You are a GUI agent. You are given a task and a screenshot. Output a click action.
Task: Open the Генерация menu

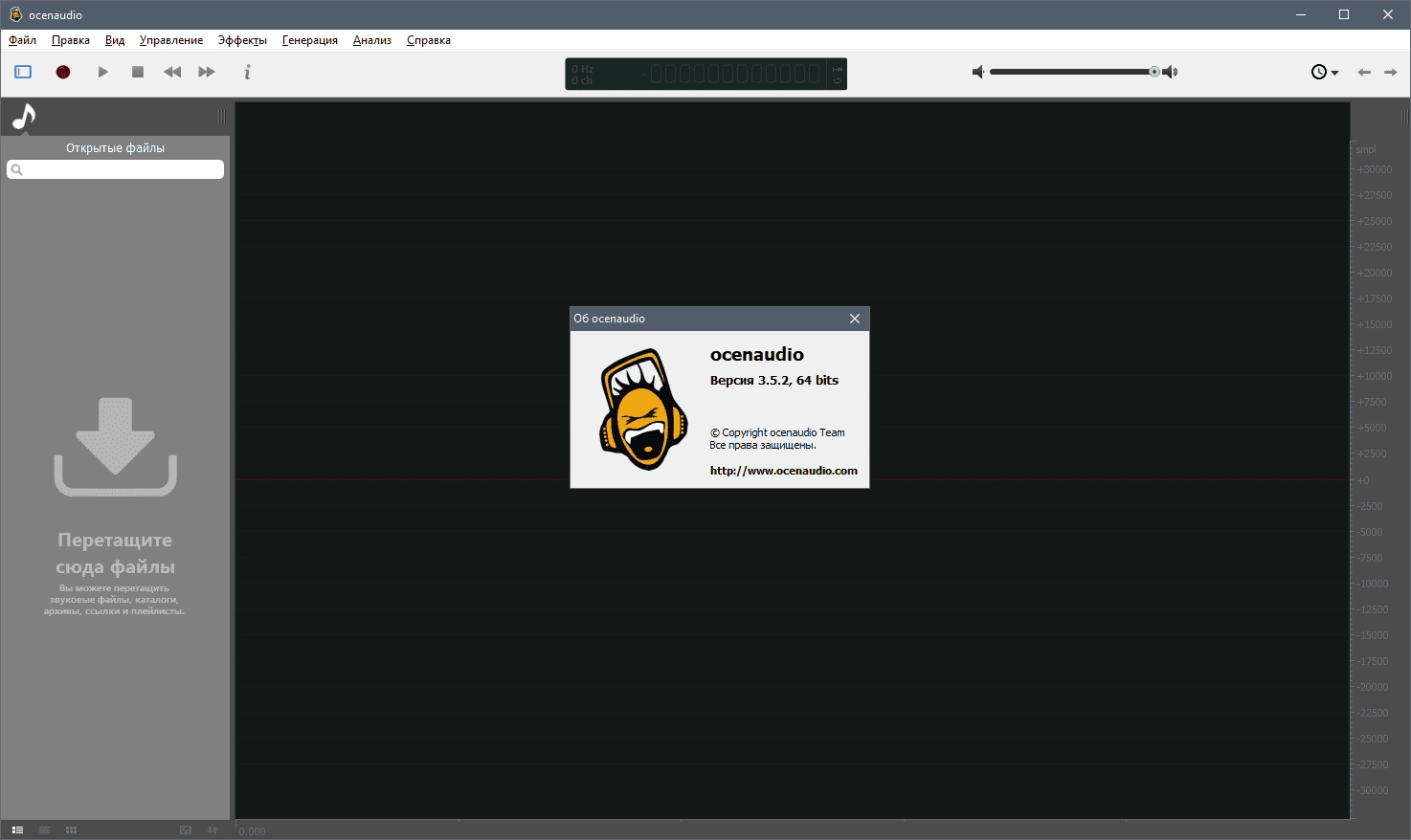tap(310, 40)
